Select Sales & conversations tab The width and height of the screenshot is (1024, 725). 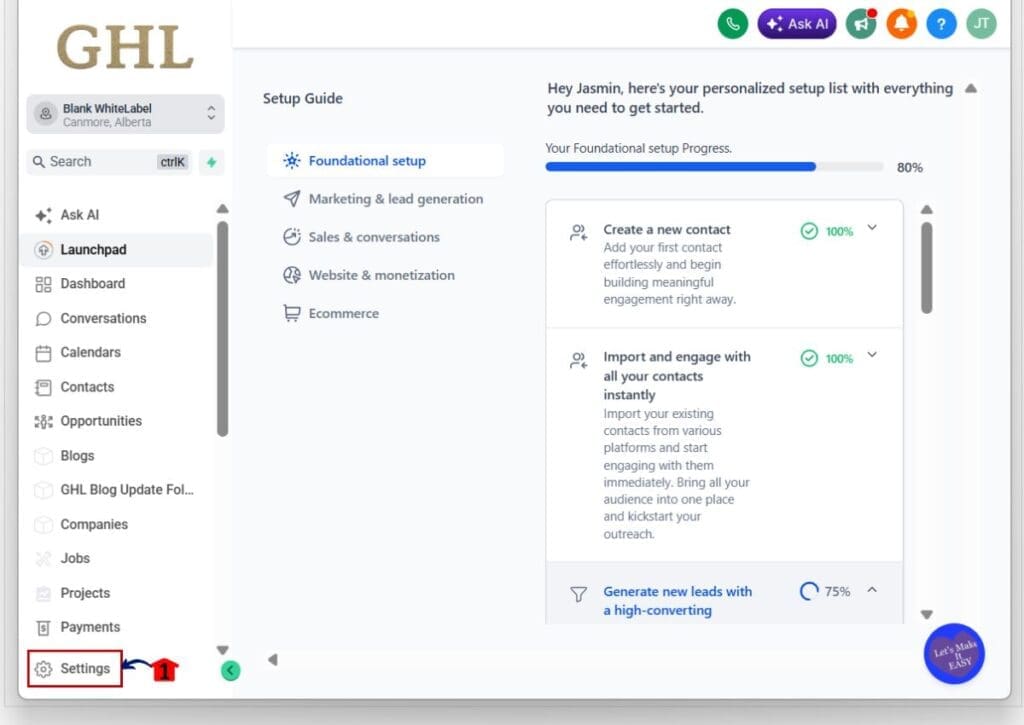tap(385, 236)
